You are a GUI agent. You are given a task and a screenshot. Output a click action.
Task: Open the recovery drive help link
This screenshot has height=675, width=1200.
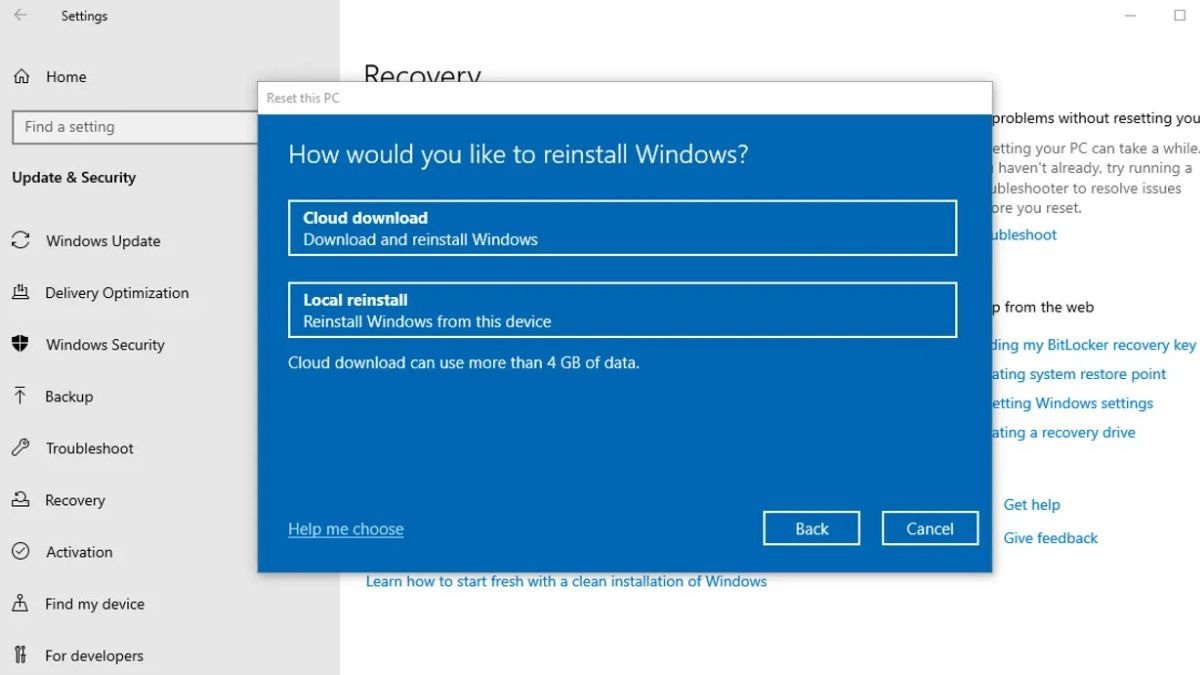pyautogui.click(x=1075, y=432)
